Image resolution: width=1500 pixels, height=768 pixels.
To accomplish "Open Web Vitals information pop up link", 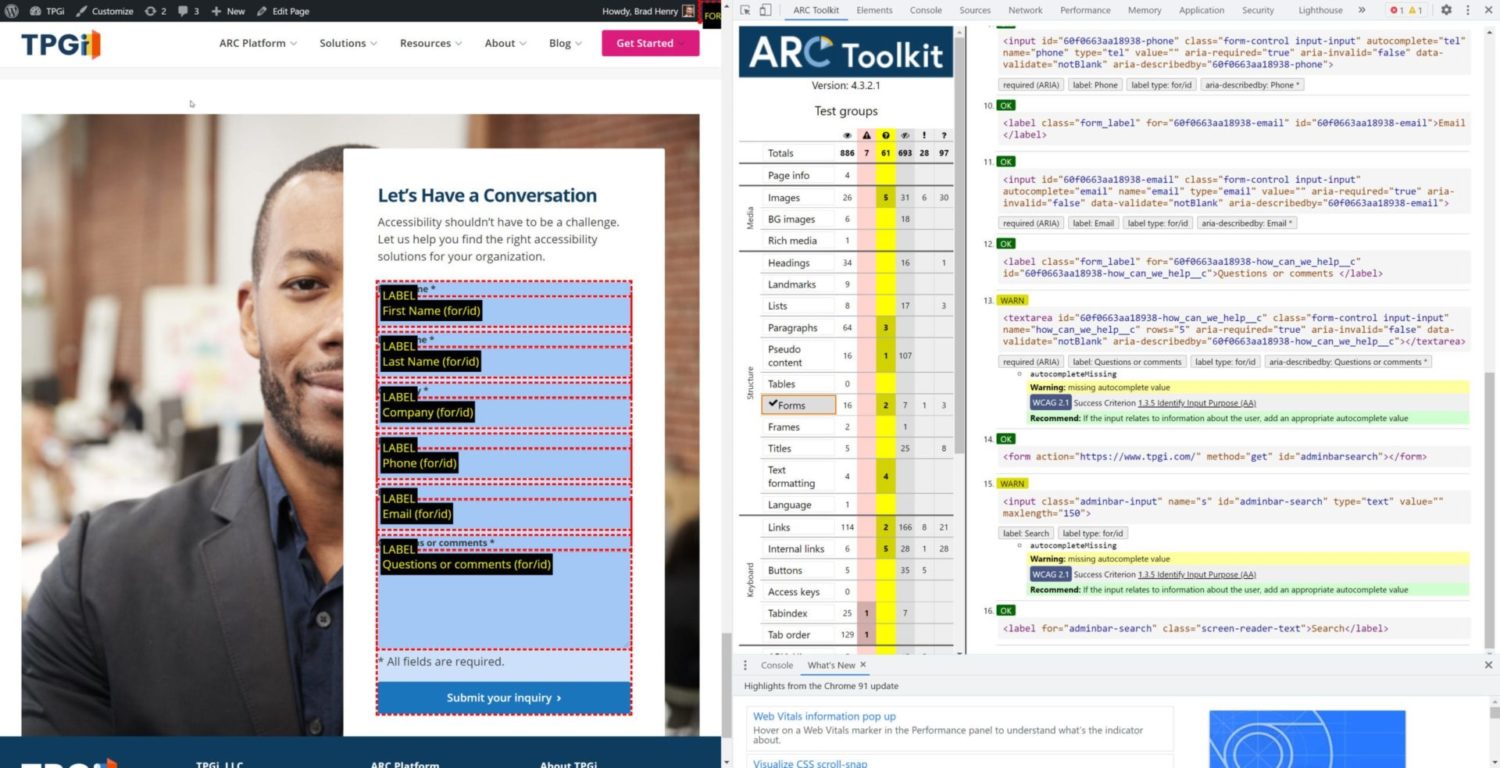I will tap(824, 716).
